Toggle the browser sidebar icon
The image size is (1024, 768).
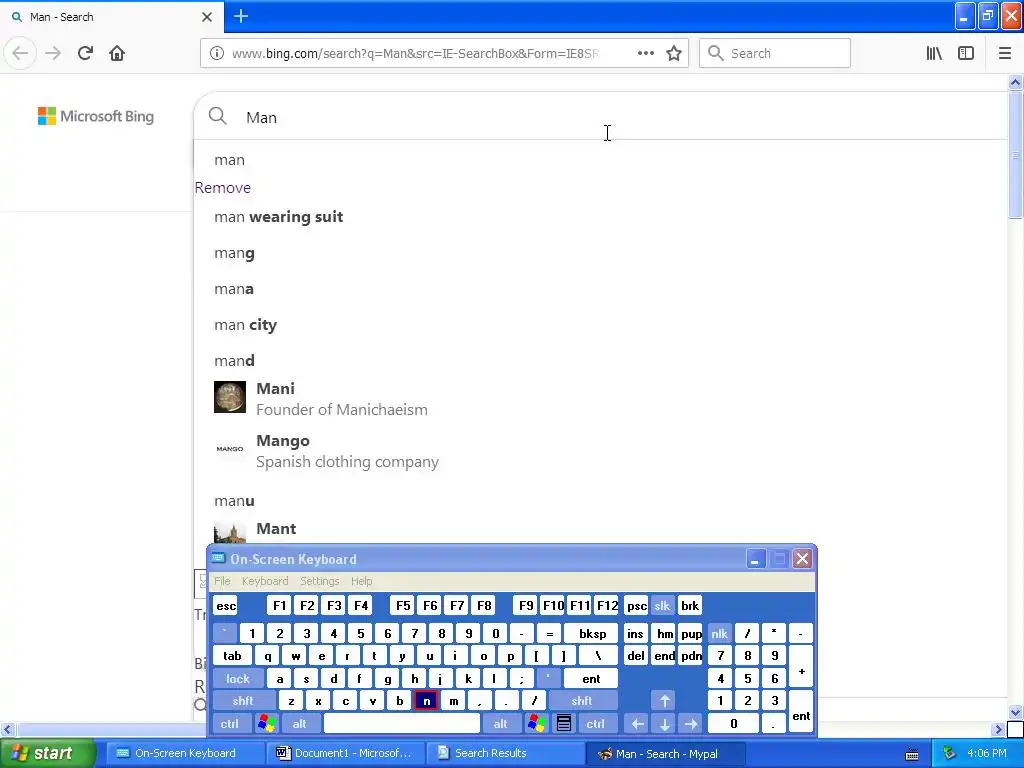(966, 53)
